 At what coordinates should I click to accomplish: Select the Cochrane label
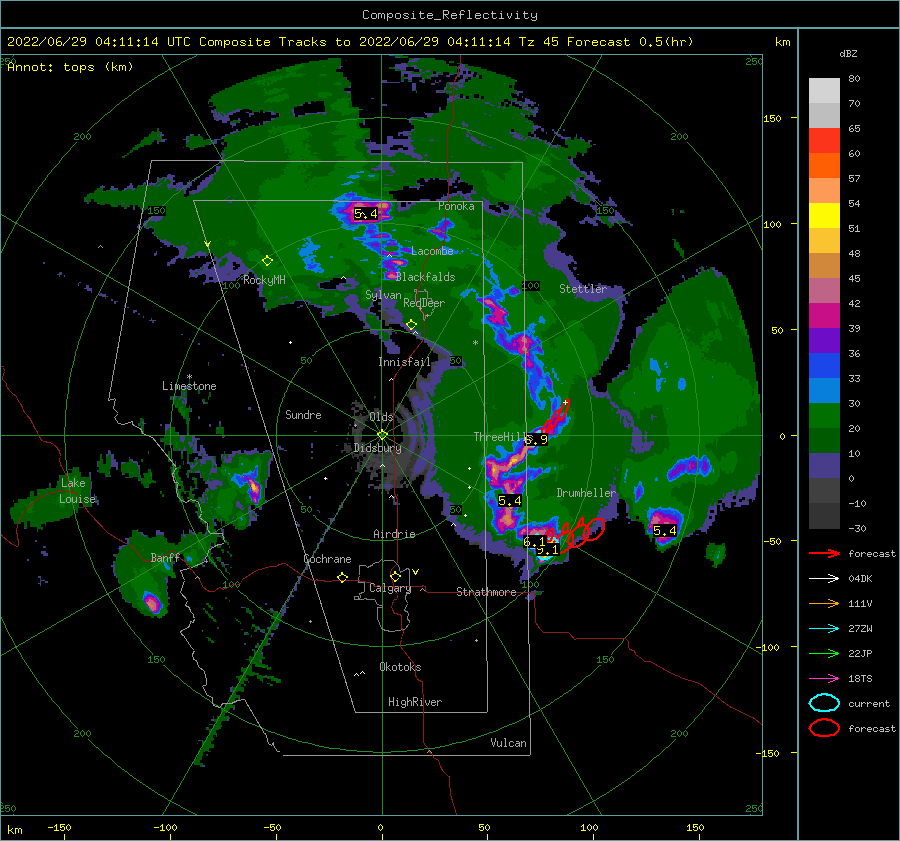[x=327, y=559]
